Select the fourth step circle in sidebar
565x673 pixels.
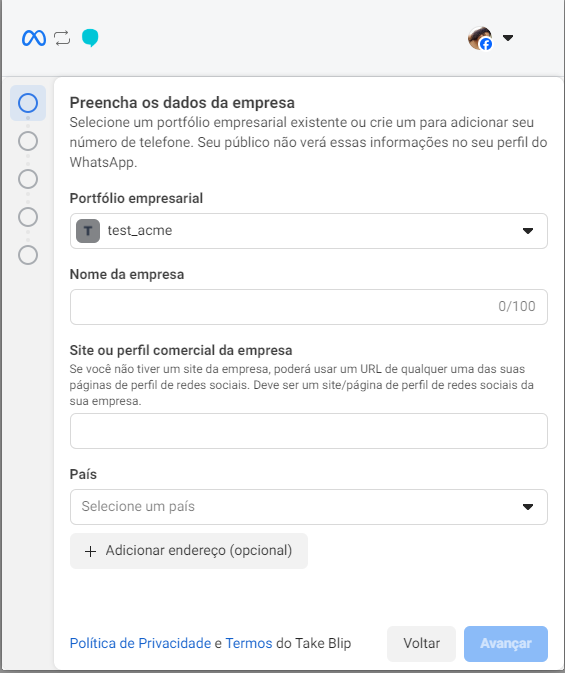click(x=28, y=217)
